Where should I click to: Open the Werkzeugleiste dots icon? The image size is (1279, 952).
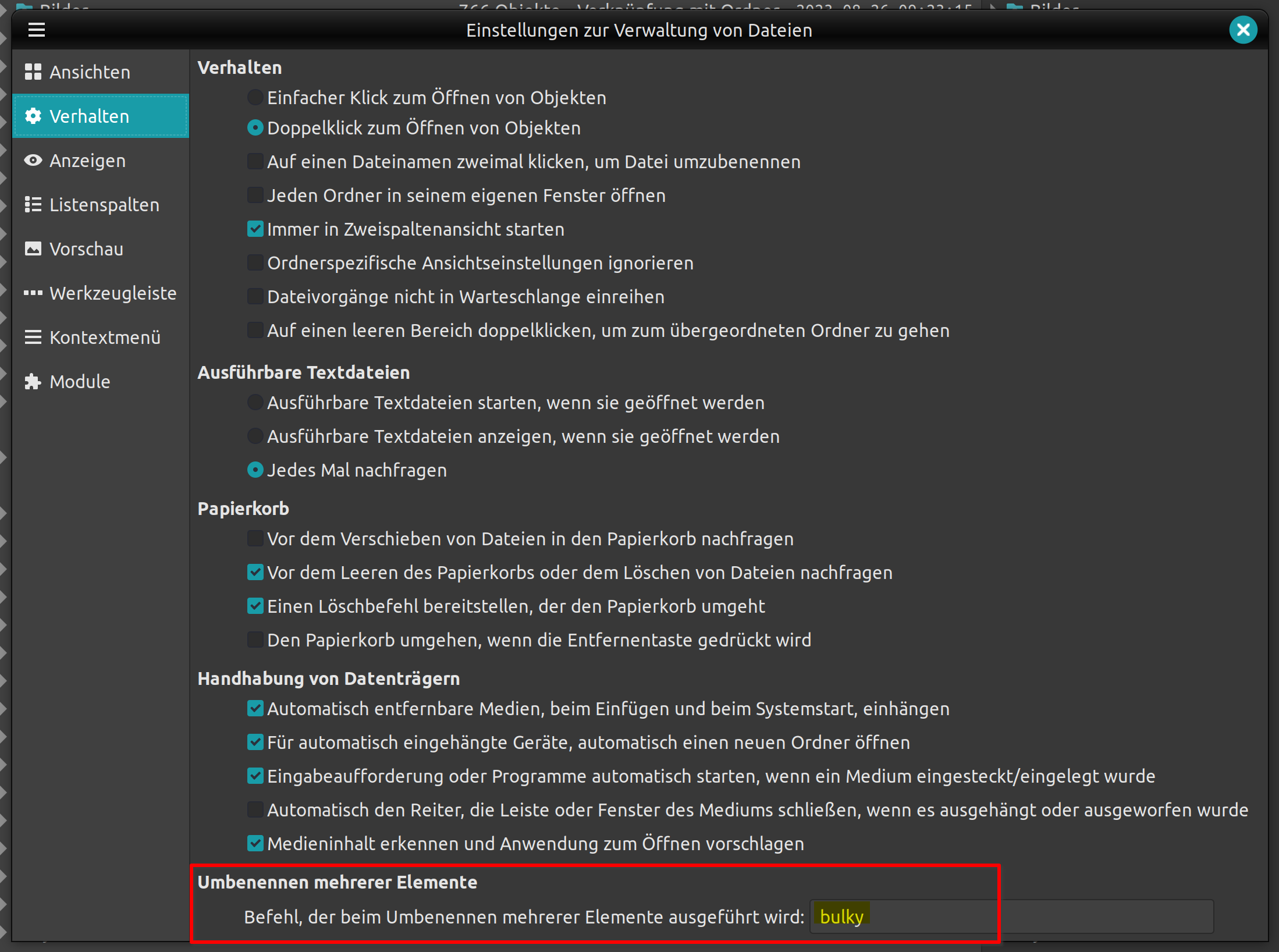pyautogui.click(x=33, y=293)
